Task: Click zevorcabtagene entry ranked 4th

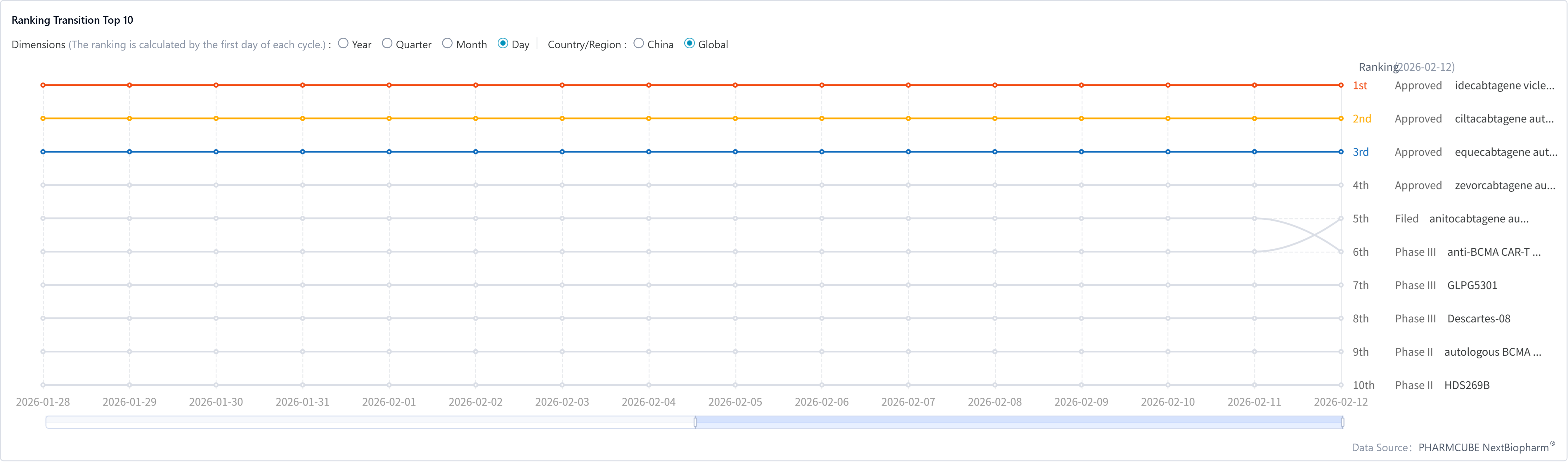Action: pos(1504,186)
